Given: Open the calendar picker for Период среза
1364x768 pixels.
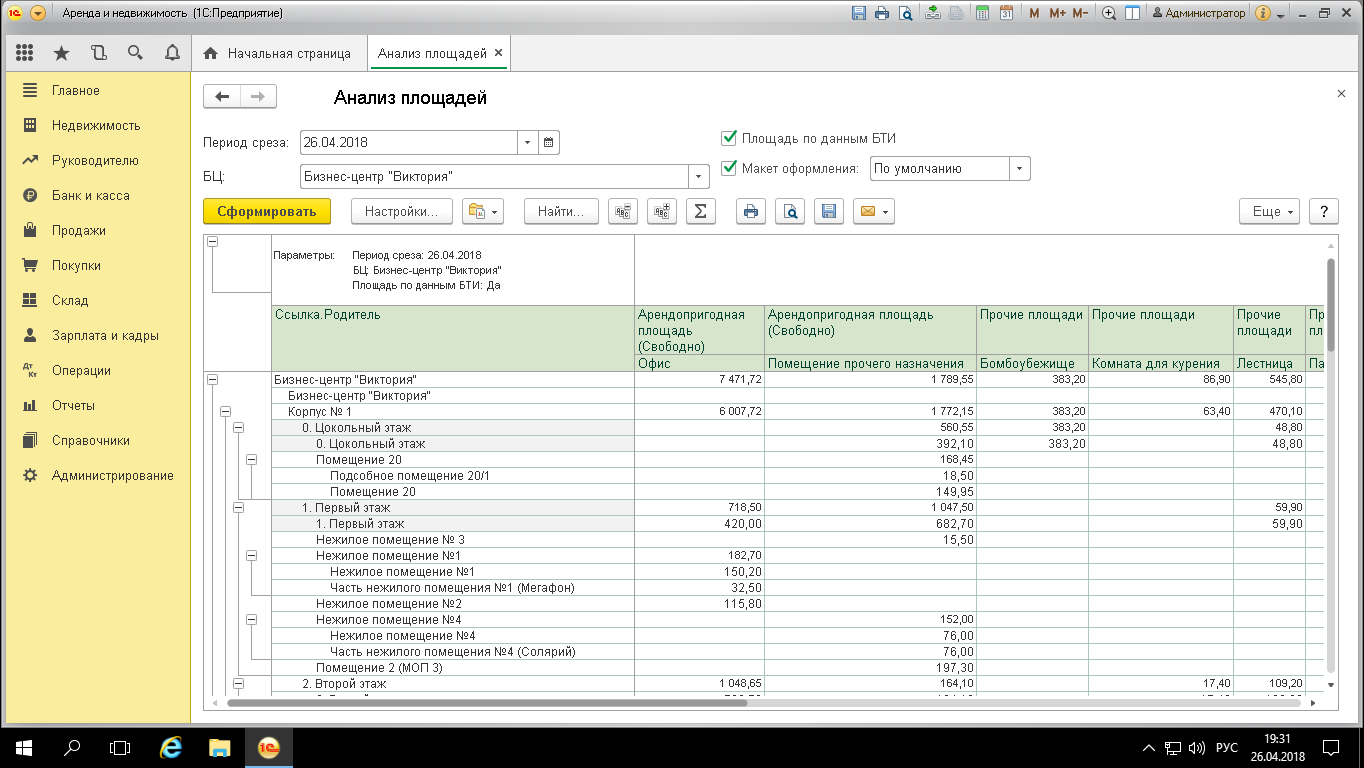Looking at the screenshot, I should pos(548,143).
